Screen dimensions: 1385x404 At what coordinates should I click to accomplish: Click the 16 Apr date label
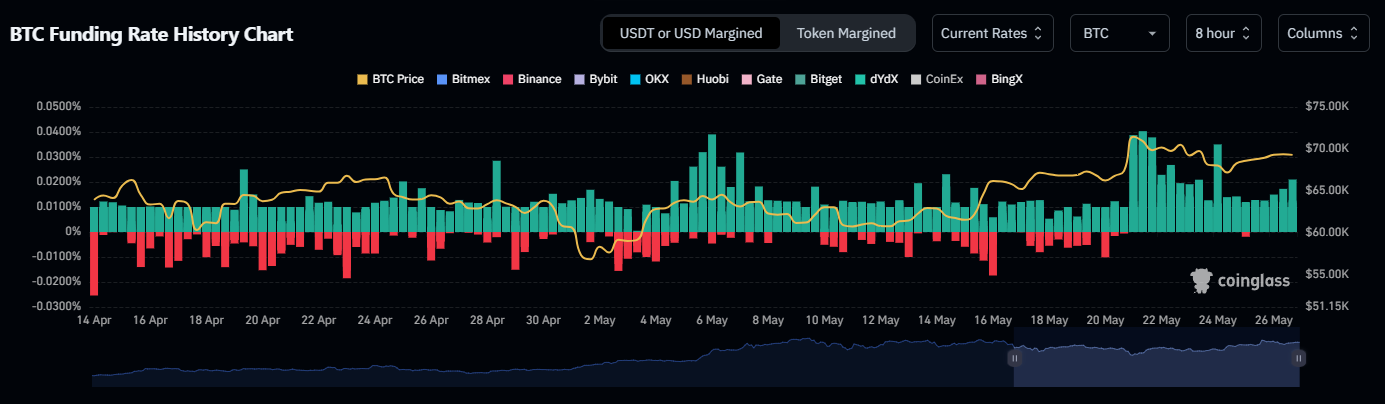point(149,321)
